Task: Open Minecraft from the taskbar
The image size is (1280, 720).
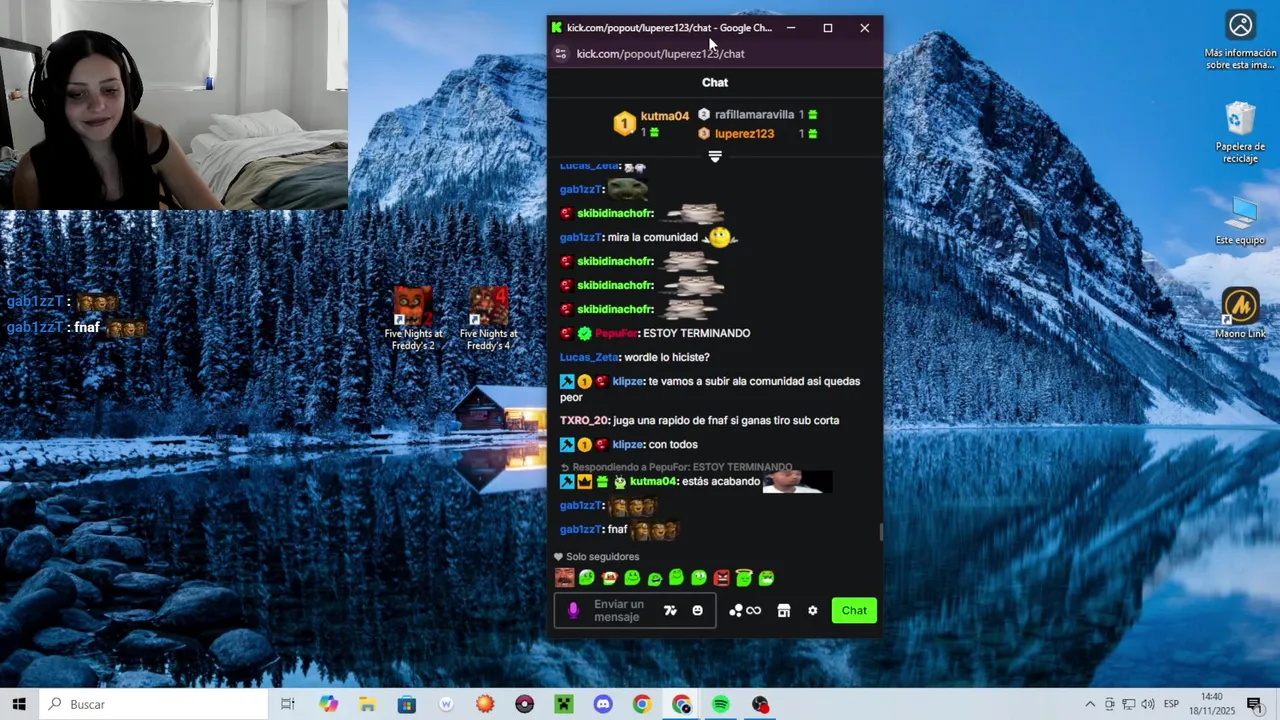Action: (564, 704)
